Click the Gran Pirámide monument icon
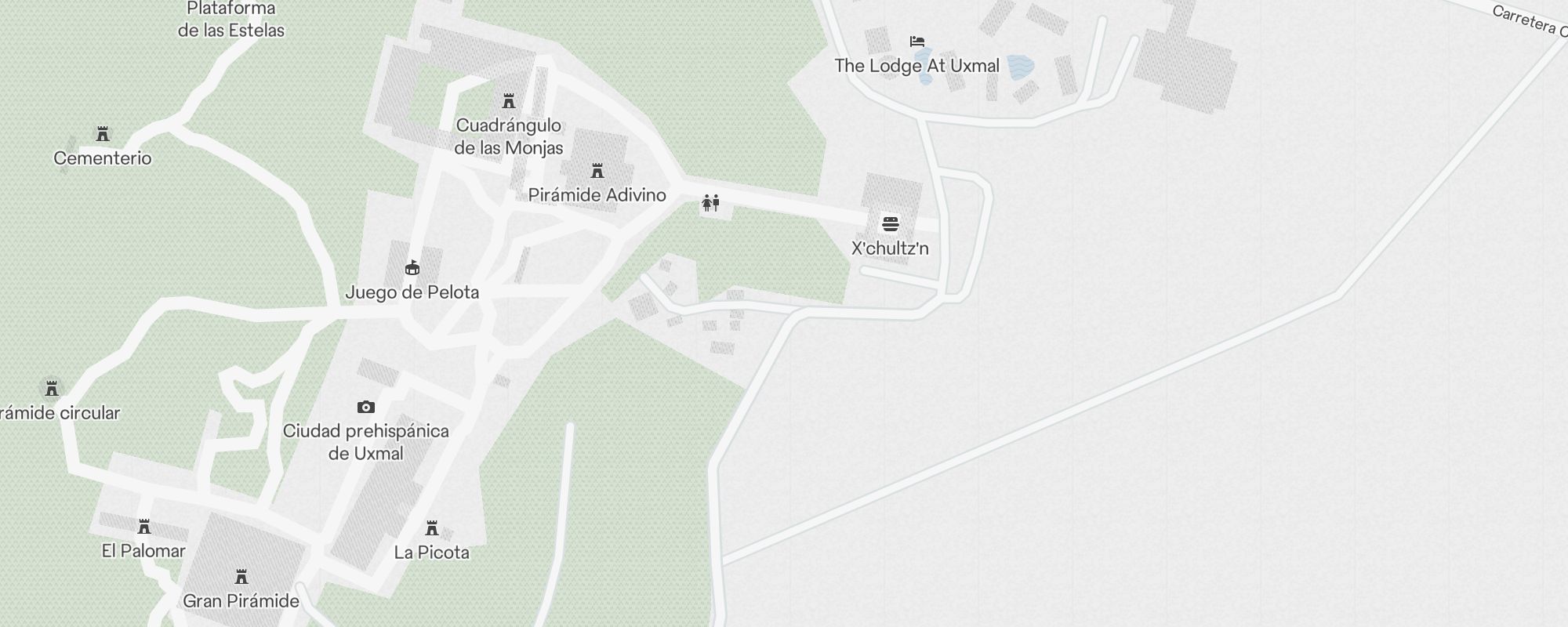This screenshot has height=627, width=1568. coord(241,578)
